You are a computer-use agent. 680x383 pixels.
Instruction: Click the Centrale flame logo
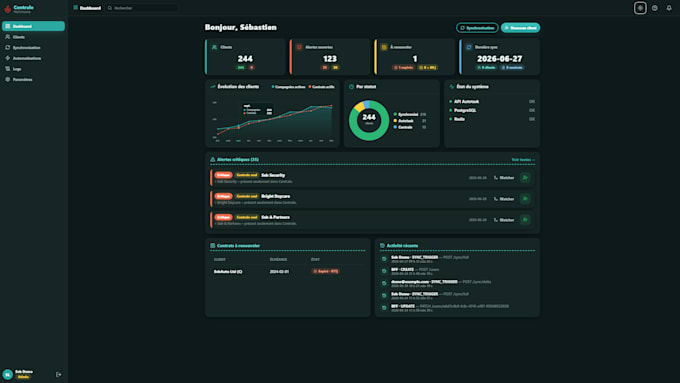pos(7,9)
